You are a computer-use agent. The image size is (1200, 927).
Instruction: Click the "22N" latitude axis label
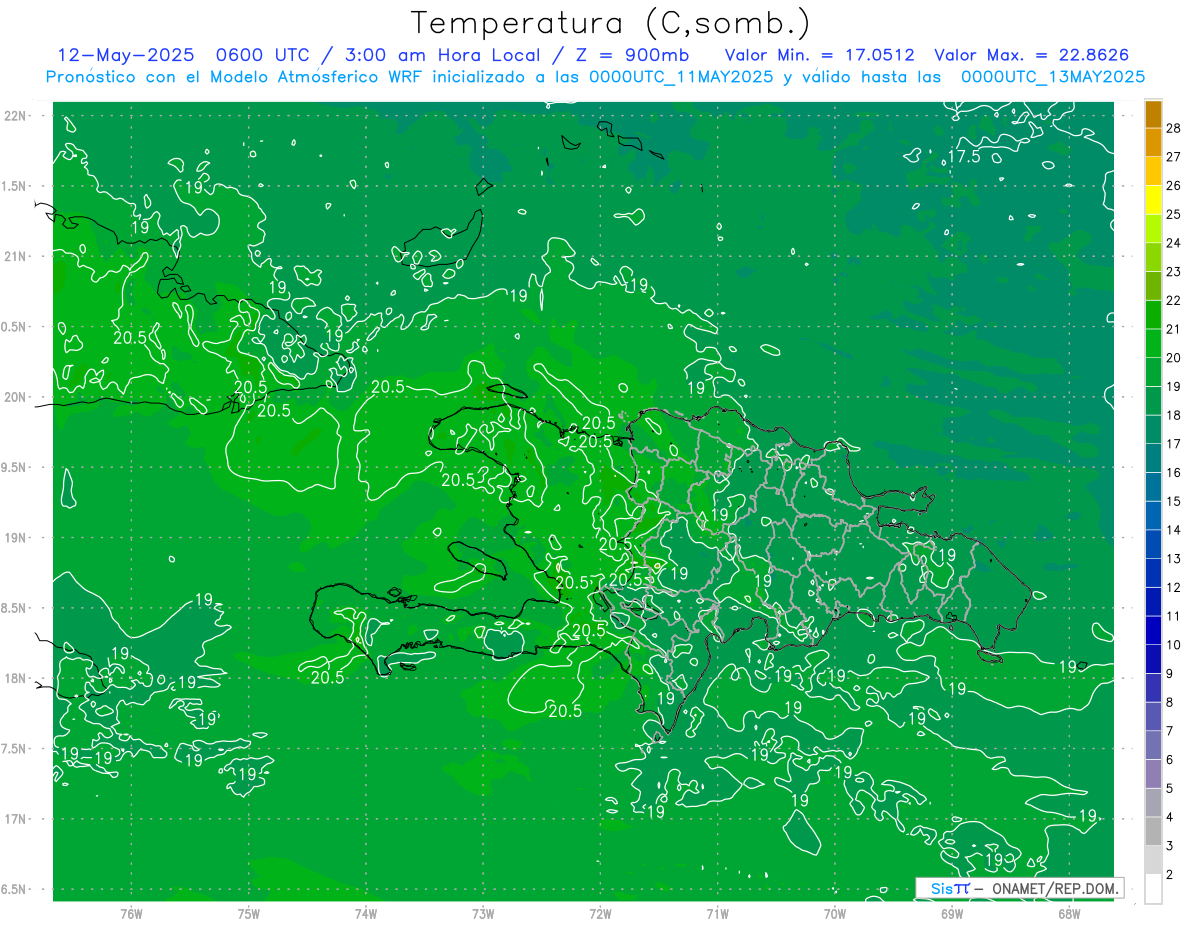click(x=14, y=116)
